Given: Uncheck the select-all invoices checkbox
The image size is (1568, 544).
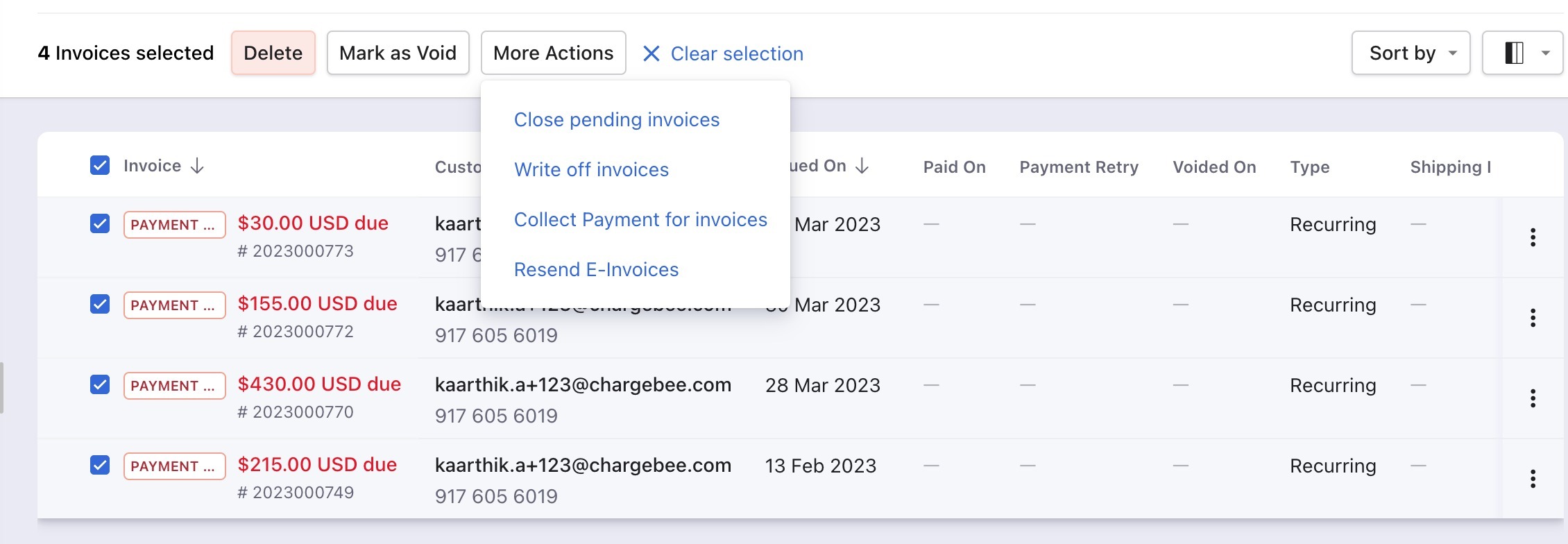Looking at the screenshot, I should [100, 166].
